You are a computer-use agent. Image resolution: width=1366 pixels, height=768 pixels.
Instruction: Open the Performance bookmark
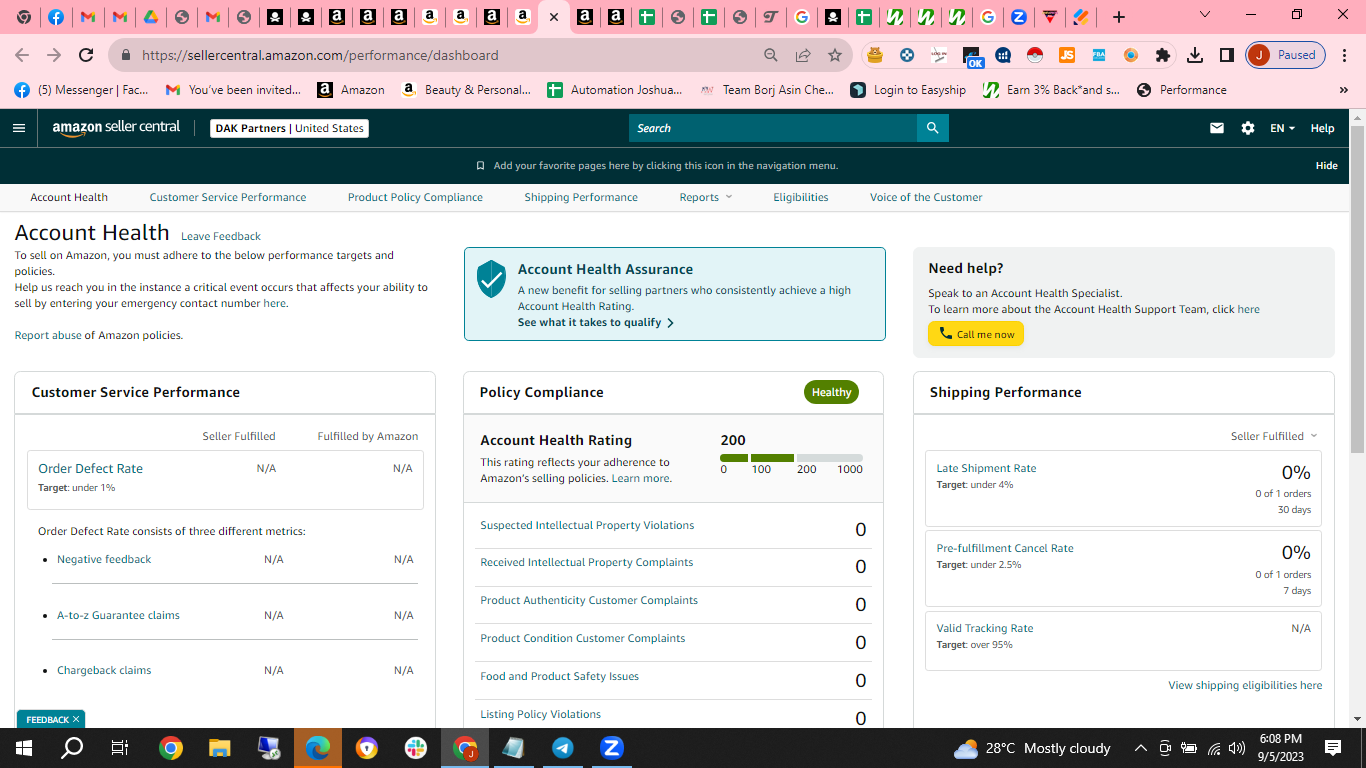tap(1181, 90)
